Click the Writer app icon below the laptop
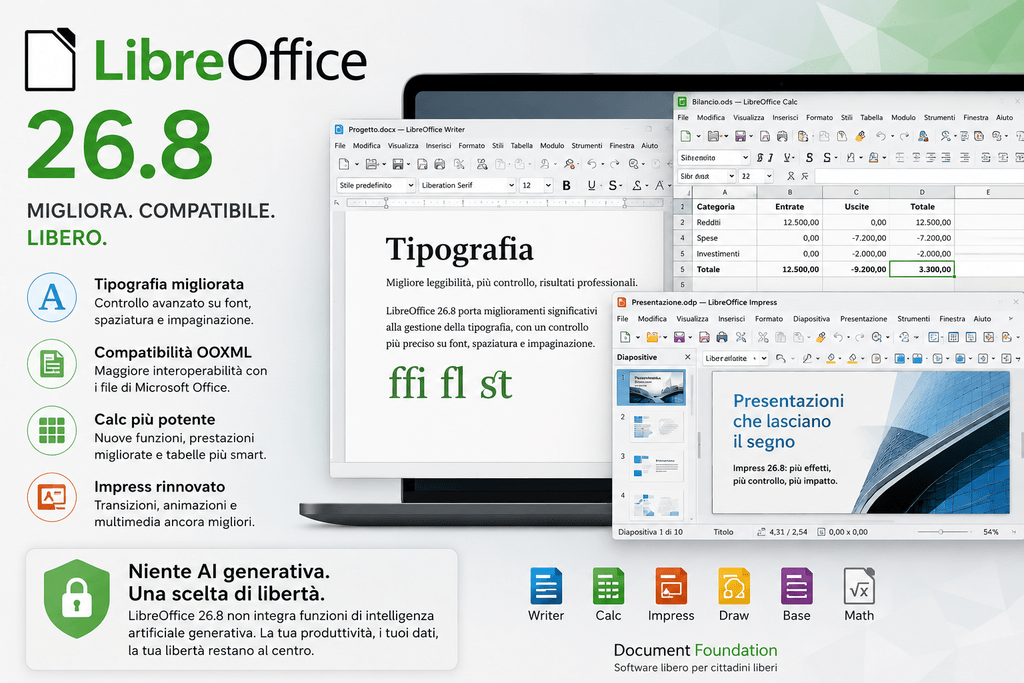This screenshot has width=1024, height=683. (x=545, y=586)
